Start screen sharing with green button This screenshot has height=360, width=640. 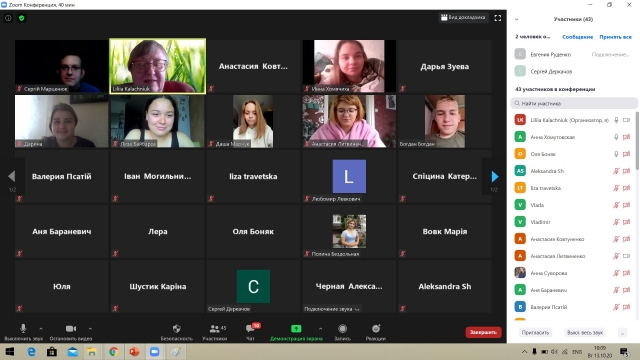pos(296,331)
